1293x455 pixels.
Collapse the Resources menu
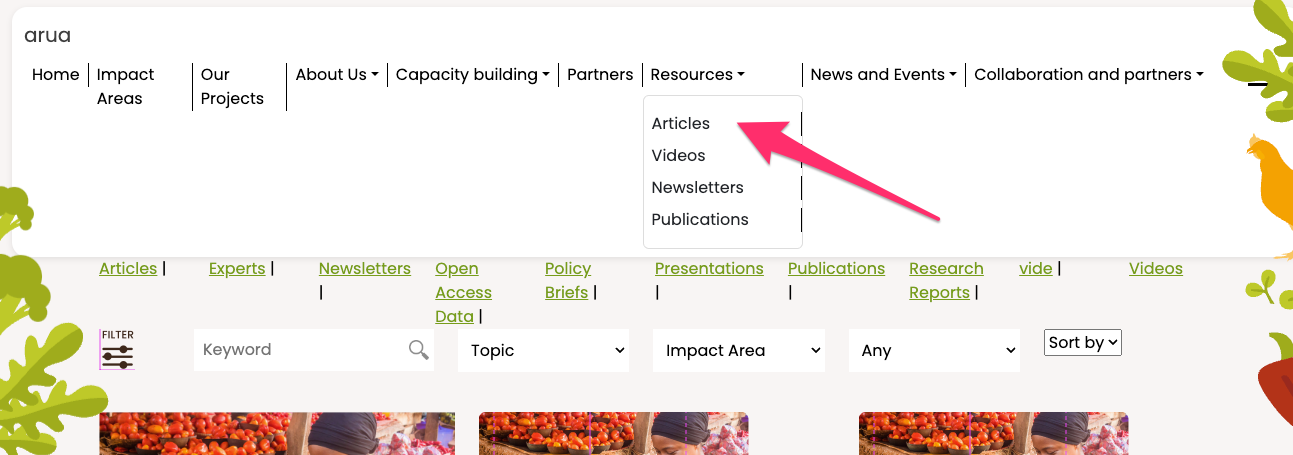[697, 75]
